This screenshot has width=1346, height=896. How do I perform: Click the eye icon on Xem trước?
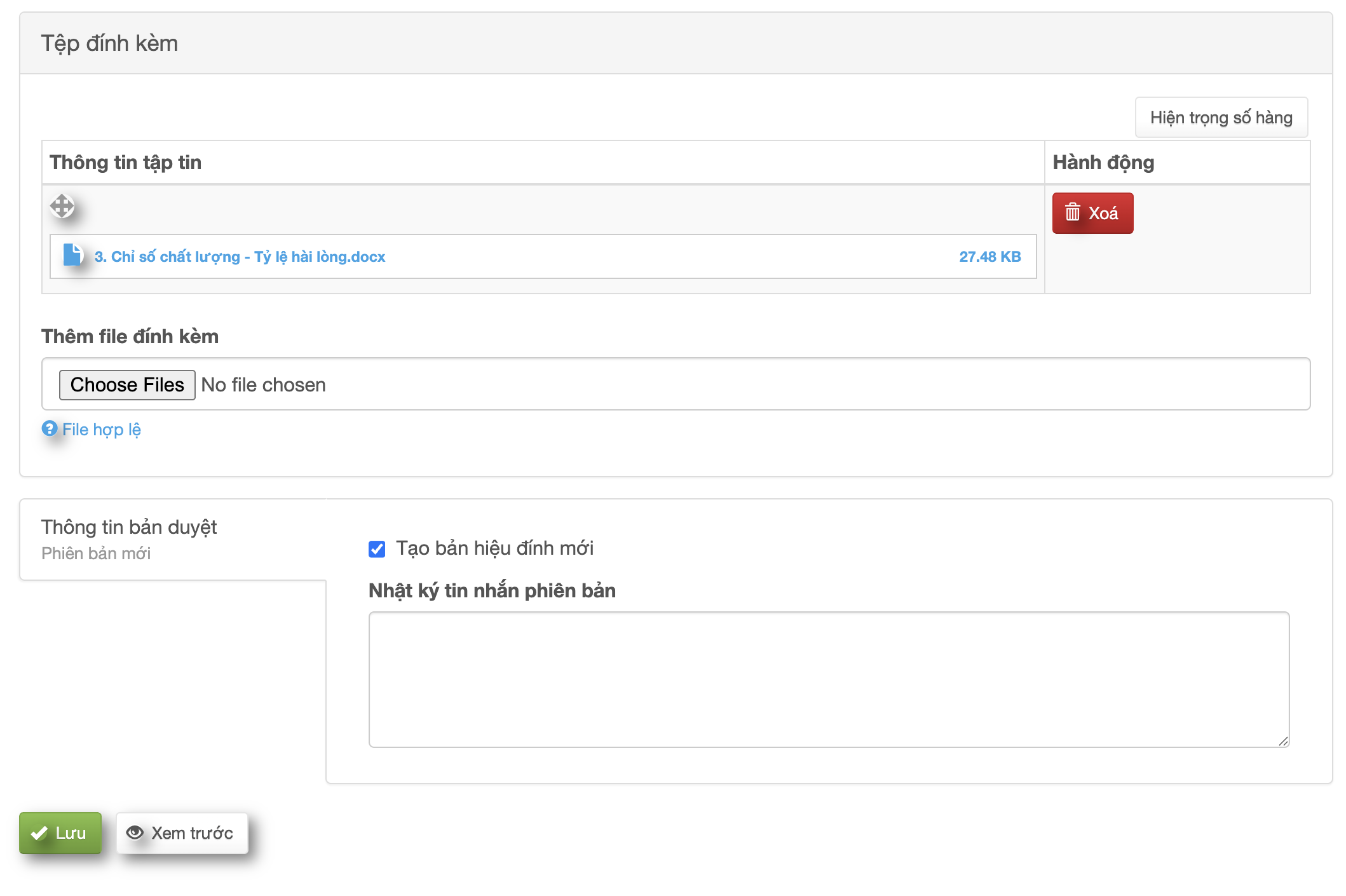coord(135,832)
